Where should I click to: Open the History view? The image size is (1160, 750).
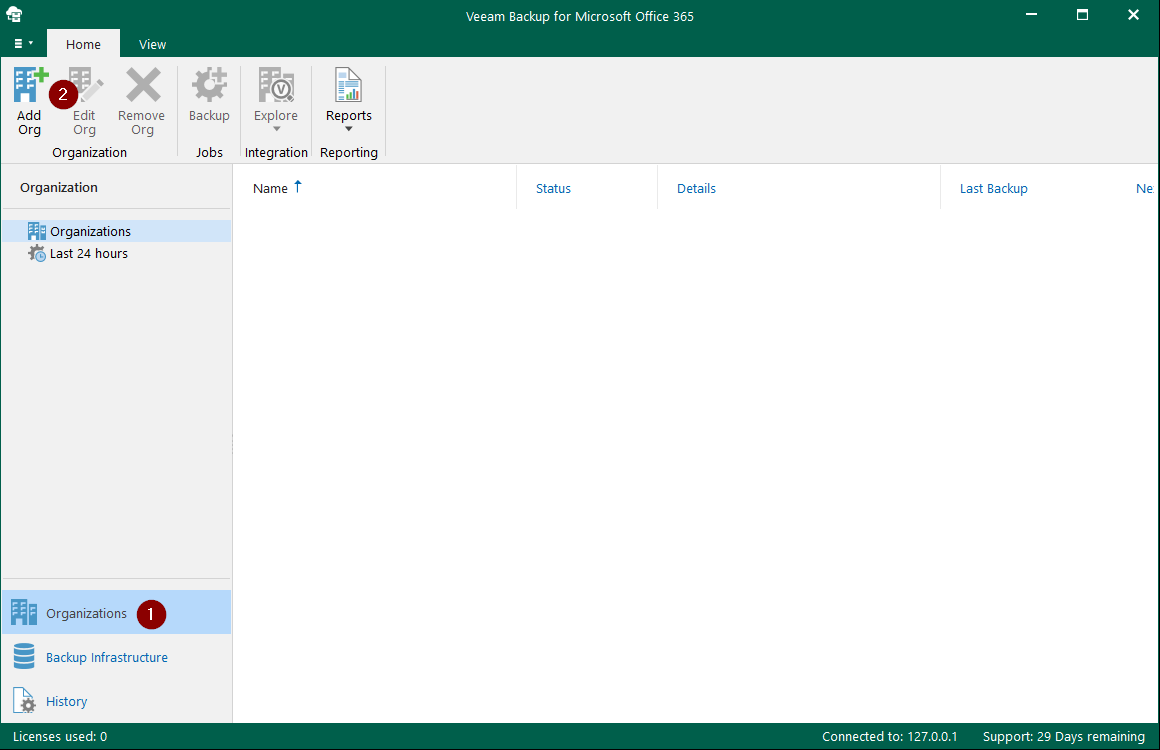point(117,701)
